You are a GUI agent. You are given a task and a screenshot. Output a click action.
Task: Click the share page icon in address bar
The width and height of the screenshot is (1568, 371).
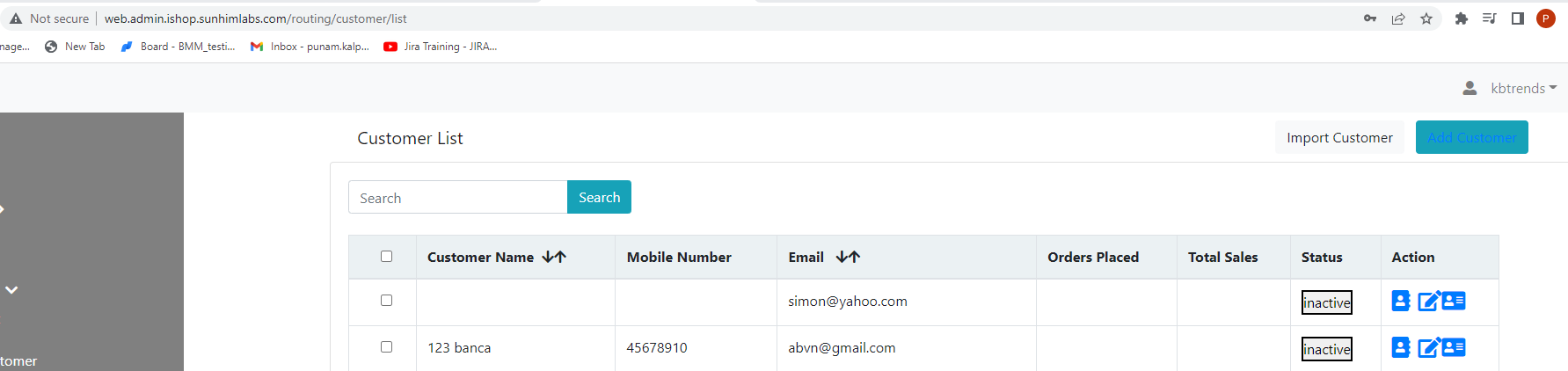click(1398, 18)
